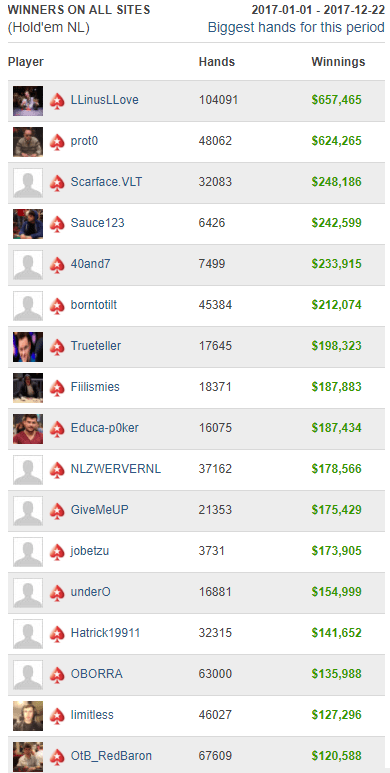The image size is (390, 773).
Task: Open Fiilismies player name link
Action: [95, 387]
